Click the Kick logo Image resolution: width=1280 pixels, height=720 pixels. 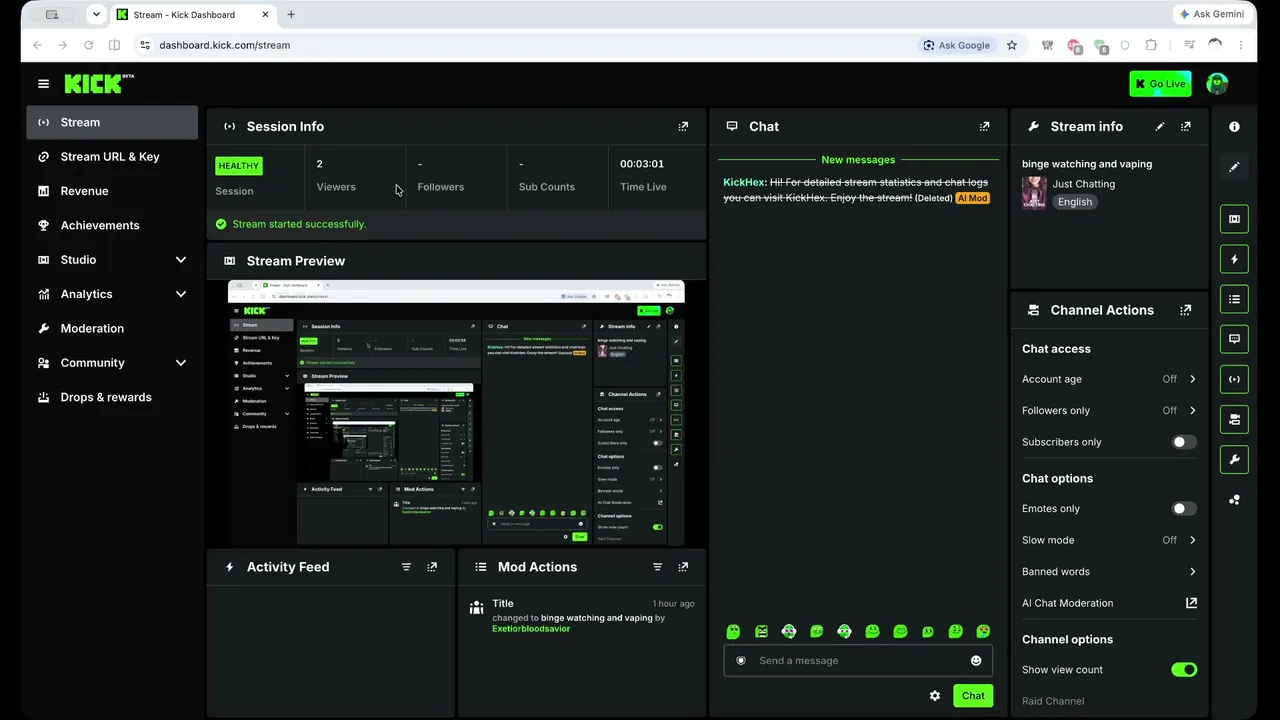(x=99, y=84)
